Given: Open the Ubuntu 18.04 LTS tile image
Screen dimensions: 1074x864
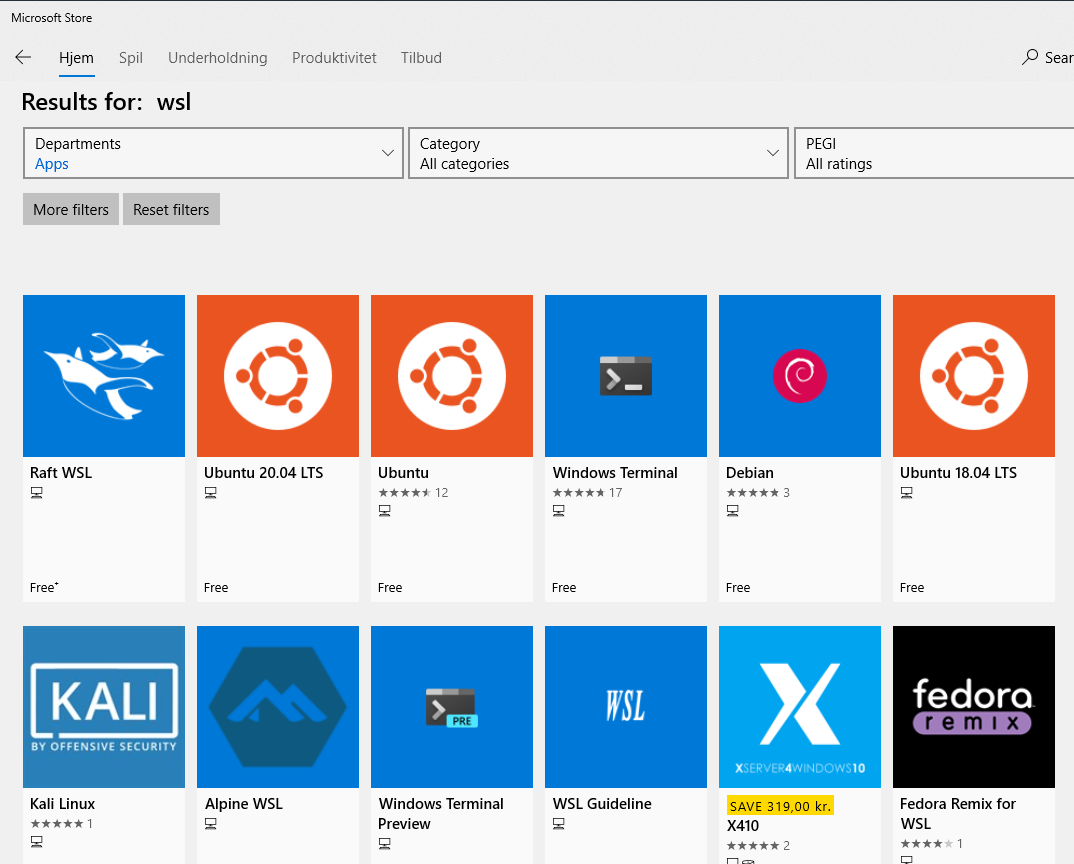Looking at the screenshot, I should (x=974, y=376).
